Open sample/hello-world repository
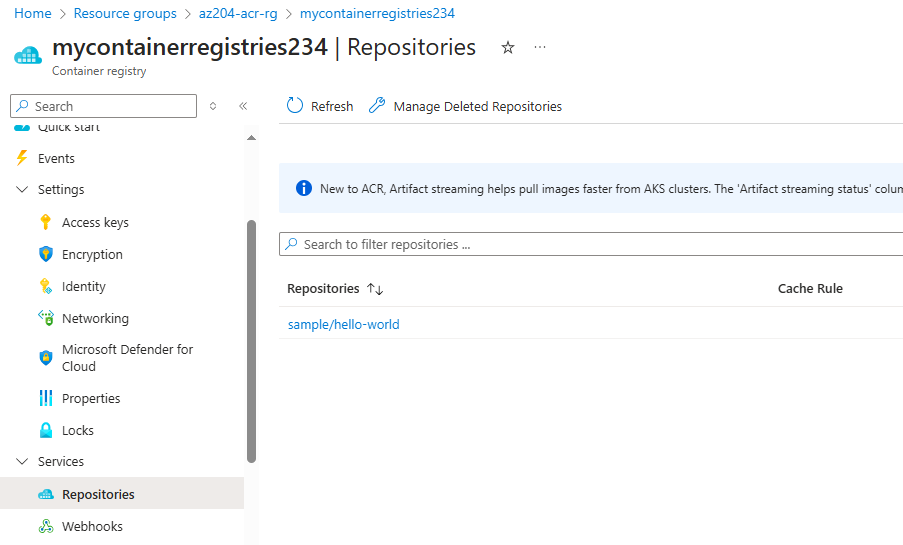 click(343, 324)
